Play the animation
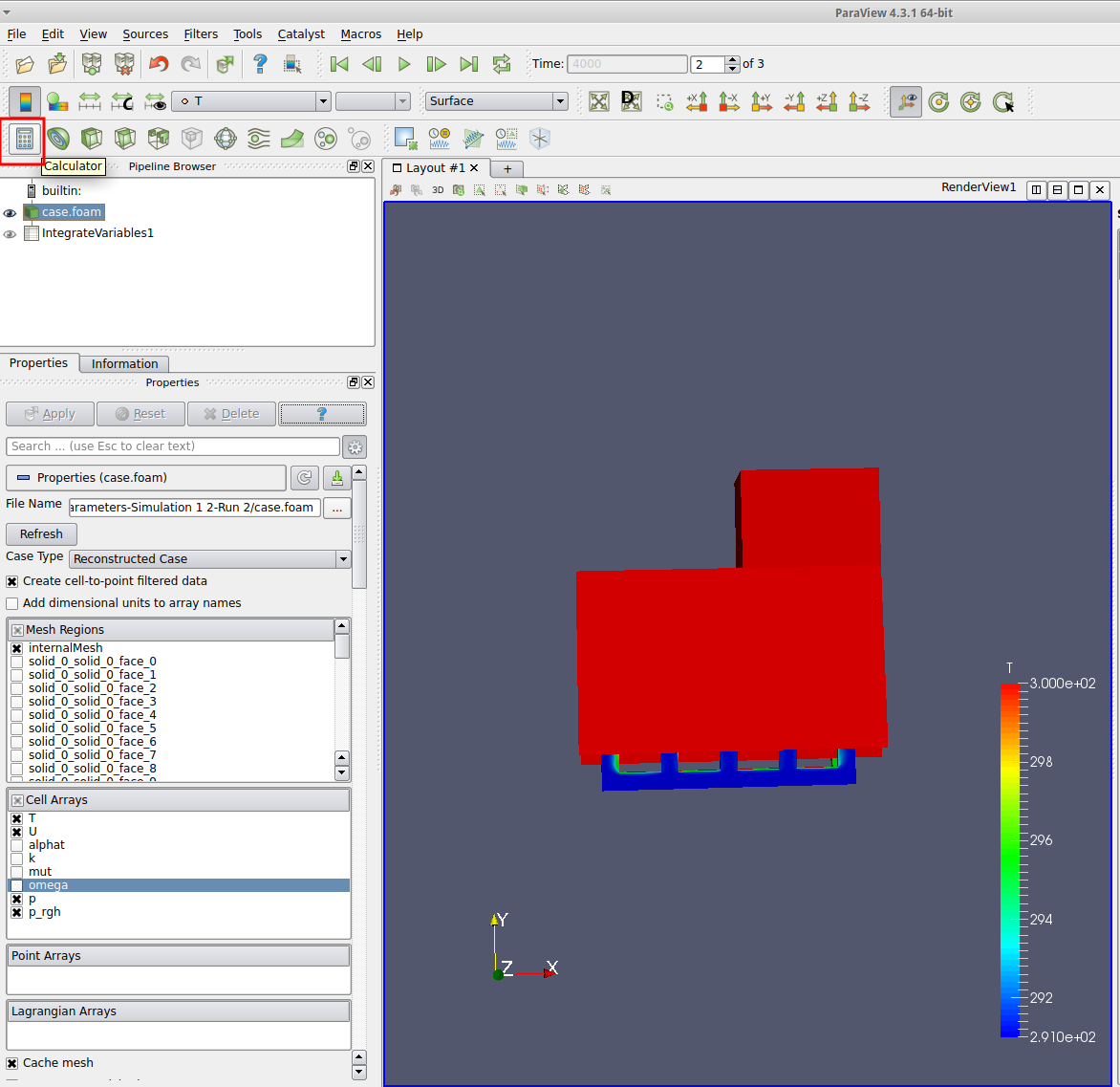 [404, 64]
